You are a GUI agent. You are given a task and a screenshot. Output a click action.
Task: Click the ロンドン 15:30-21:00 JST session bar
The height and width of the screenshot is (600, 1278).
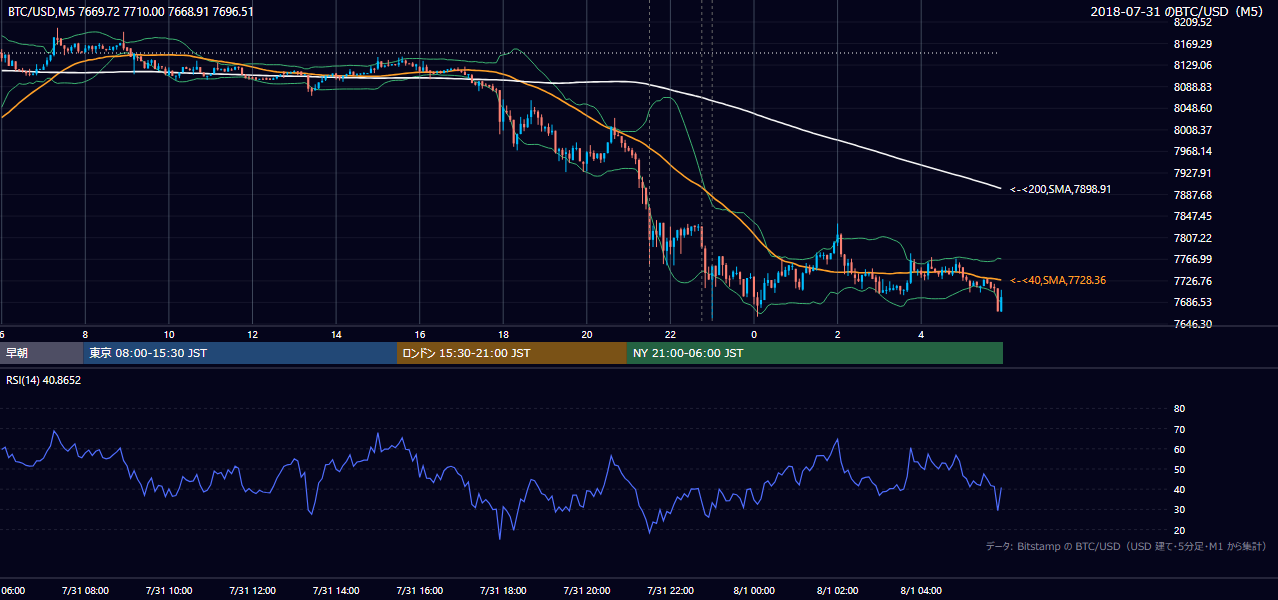(x=512, y=353)
